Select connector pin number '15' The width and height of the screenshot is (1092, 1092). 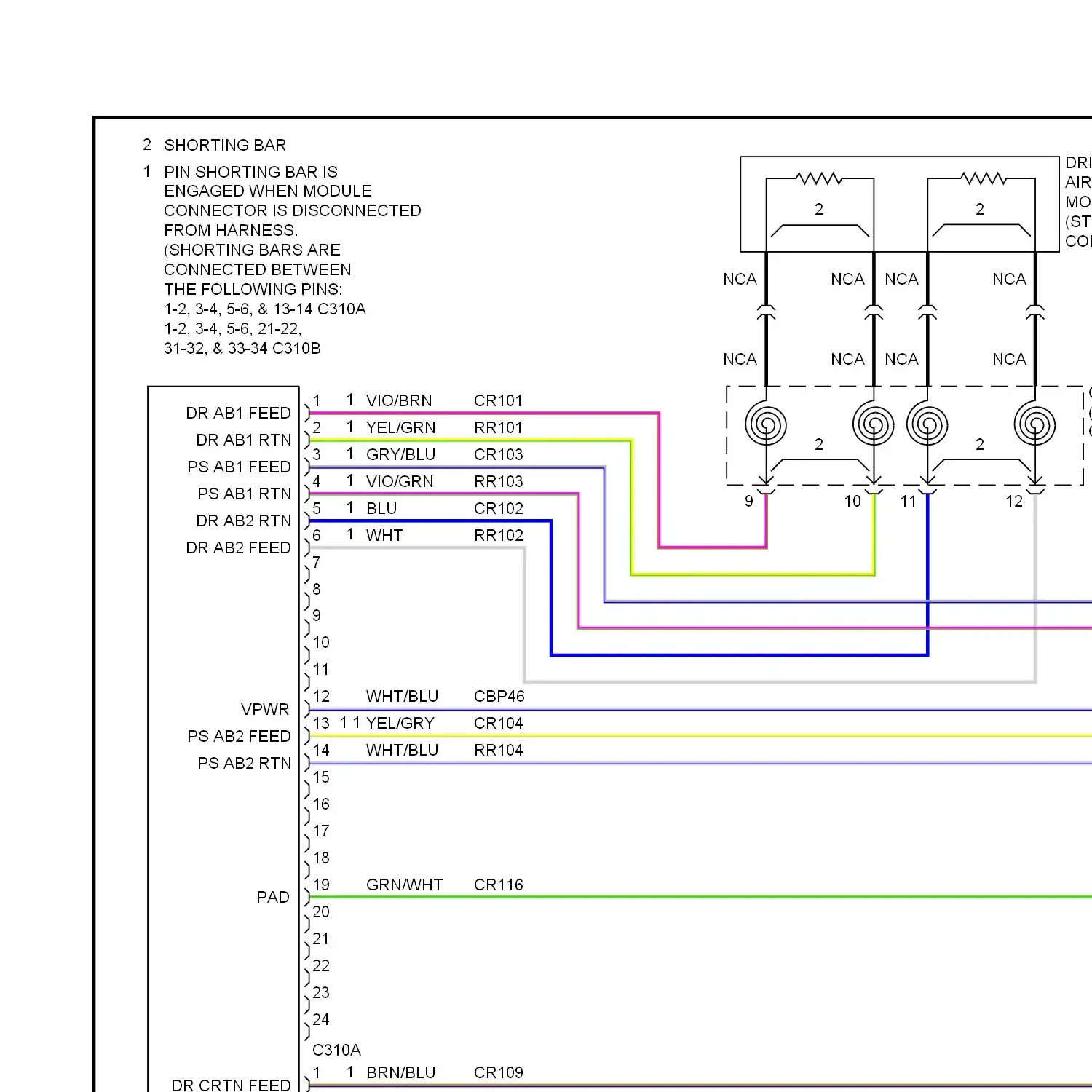click(321, 777)
